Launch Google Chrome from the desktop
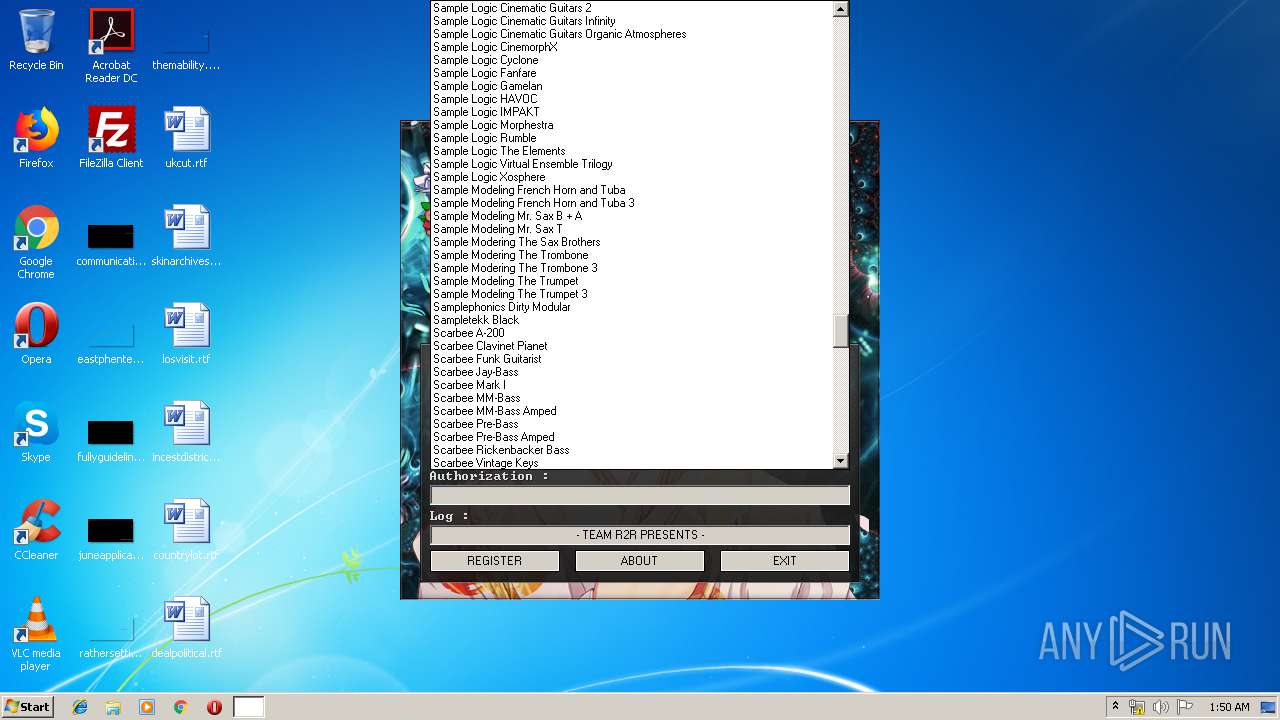 [36, 242]
